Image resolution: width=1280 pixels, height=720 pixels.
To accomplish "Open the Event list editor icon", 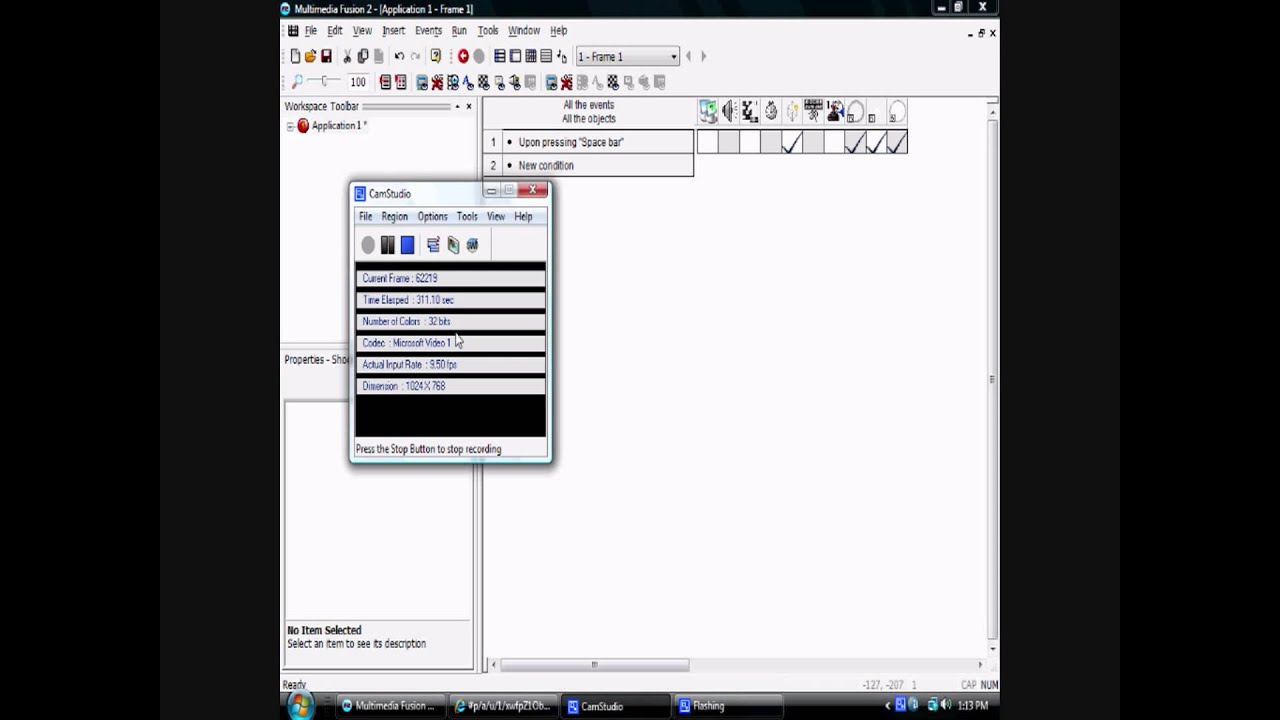I will click(x=546, y=57).
